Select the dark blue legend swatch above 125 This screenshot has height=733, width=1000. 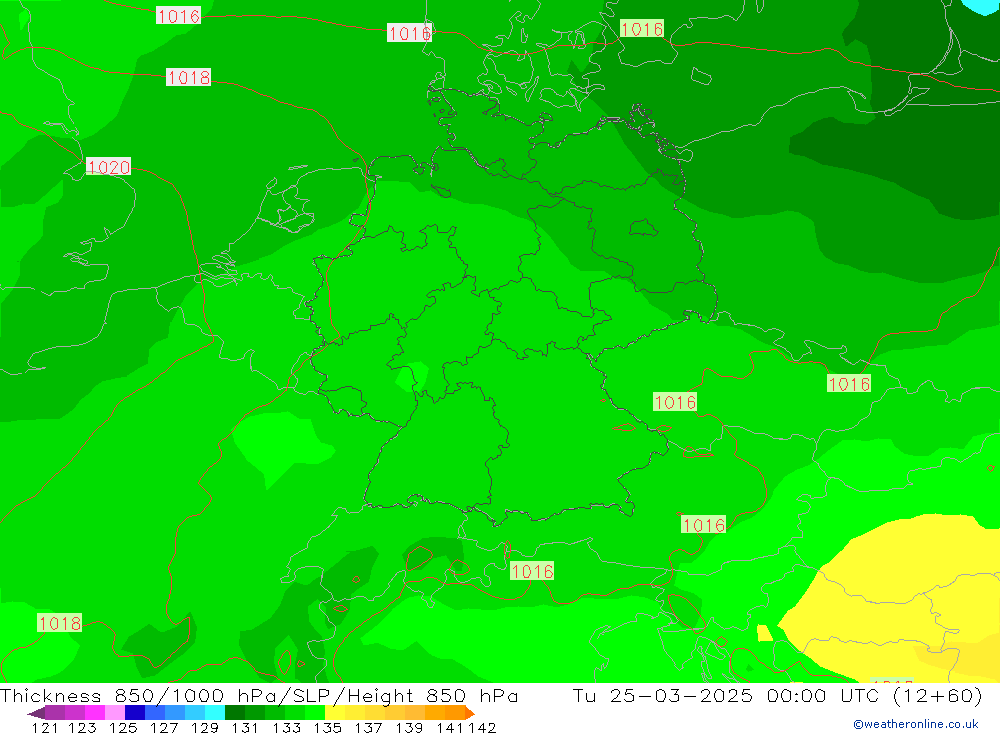point(135,713)
